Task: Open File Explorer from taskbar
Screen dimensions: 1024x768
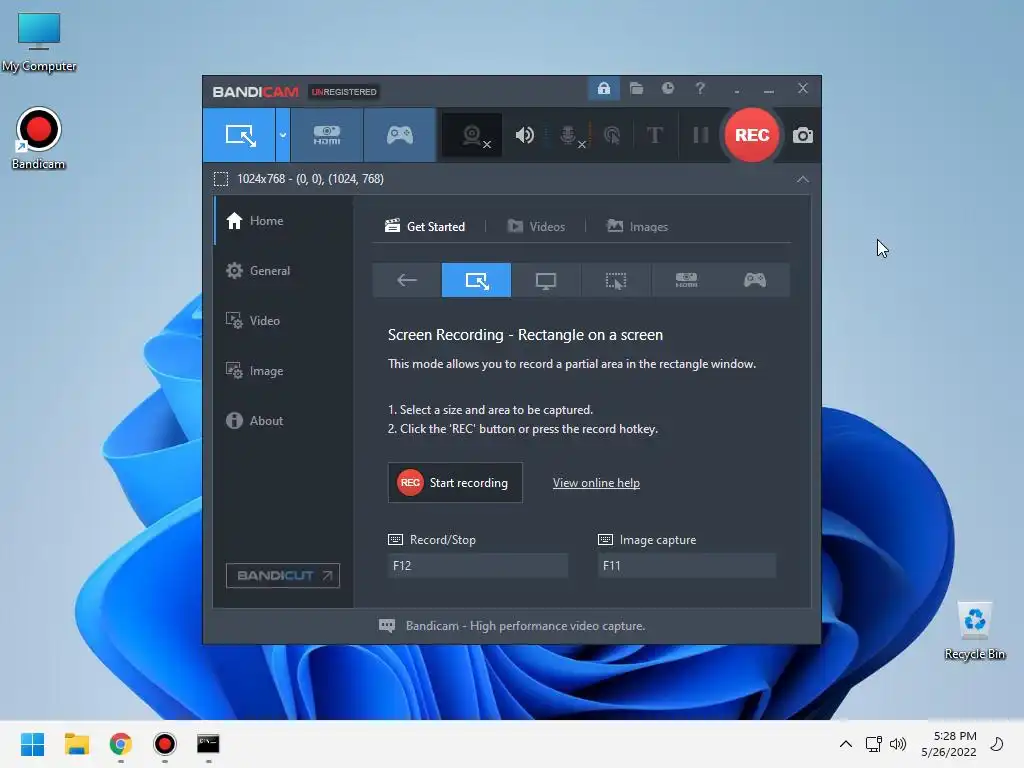Action: pos(76,744)
